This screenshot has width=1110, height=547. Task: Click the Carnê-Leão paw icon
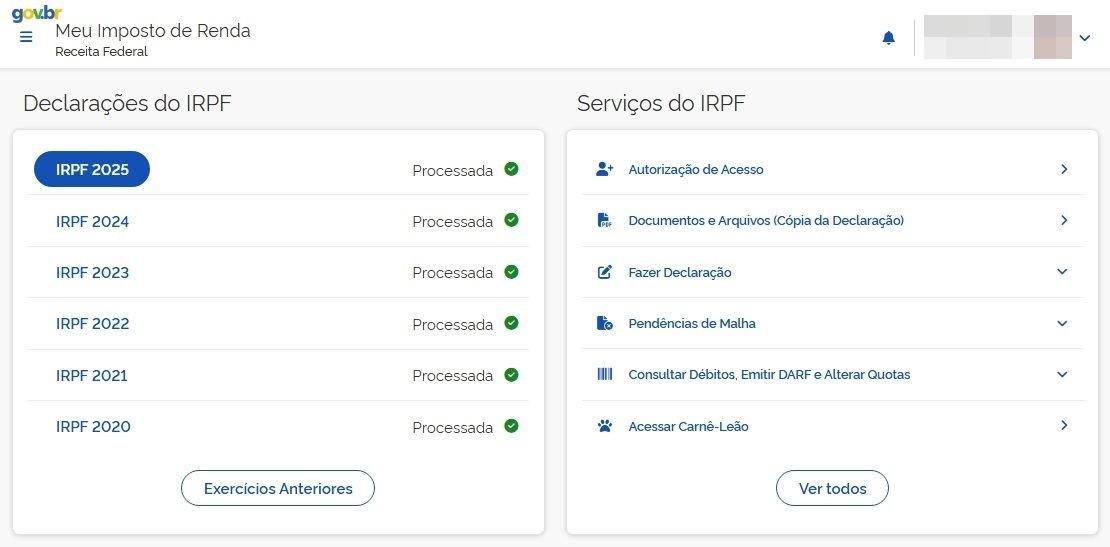click(604, 426)
